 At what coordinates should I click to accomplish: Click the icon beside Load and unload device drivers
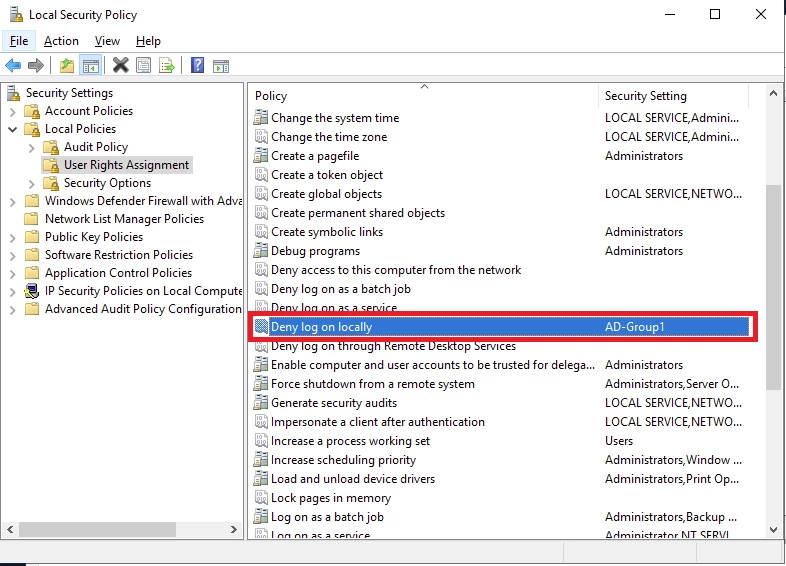pyautogui.click(x=261, y=479)
